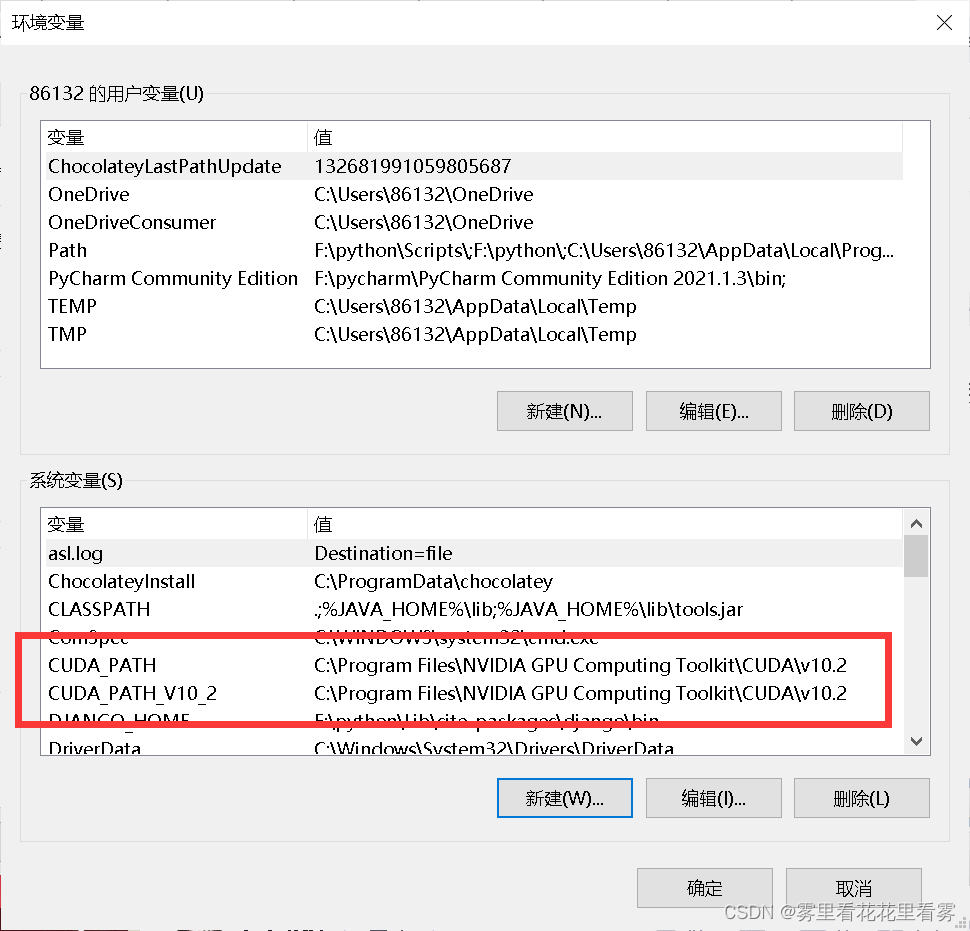
Task: Select the user Path variable
Action: pyautogui.click(x=474, y=250)
